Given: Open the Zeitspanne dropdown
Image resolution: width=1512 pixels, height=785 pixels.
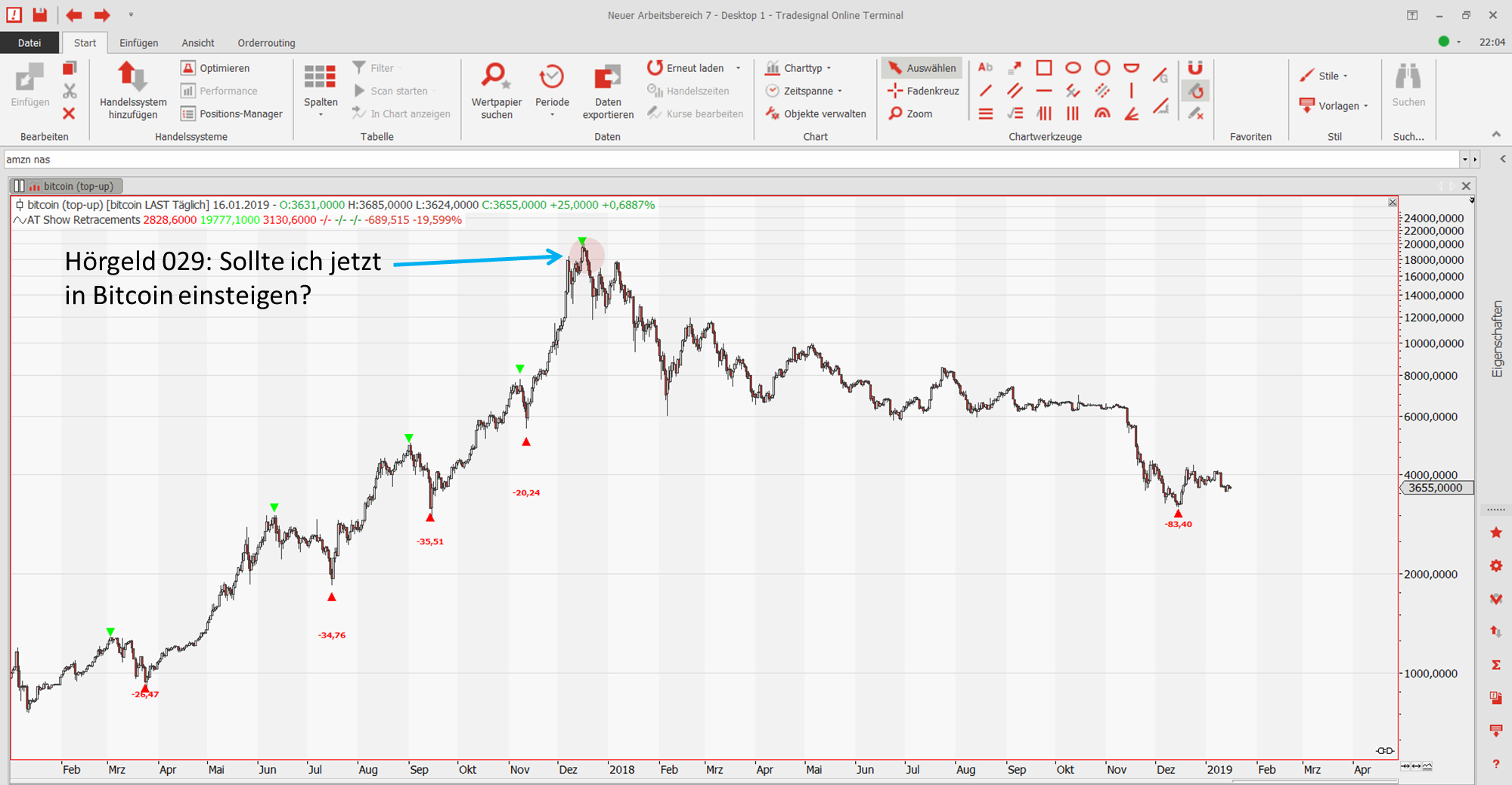Looking at the screenshot, I should tap(804, 91).
